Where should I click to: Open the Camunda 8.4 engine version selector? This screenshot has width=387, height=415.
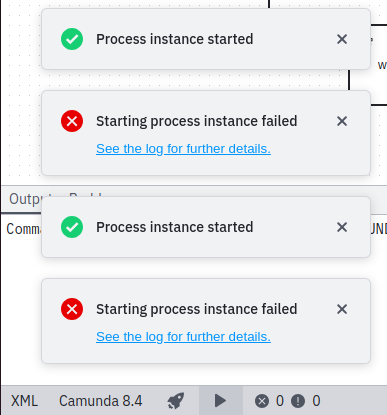pyautogui.click(x=101, y=401)
